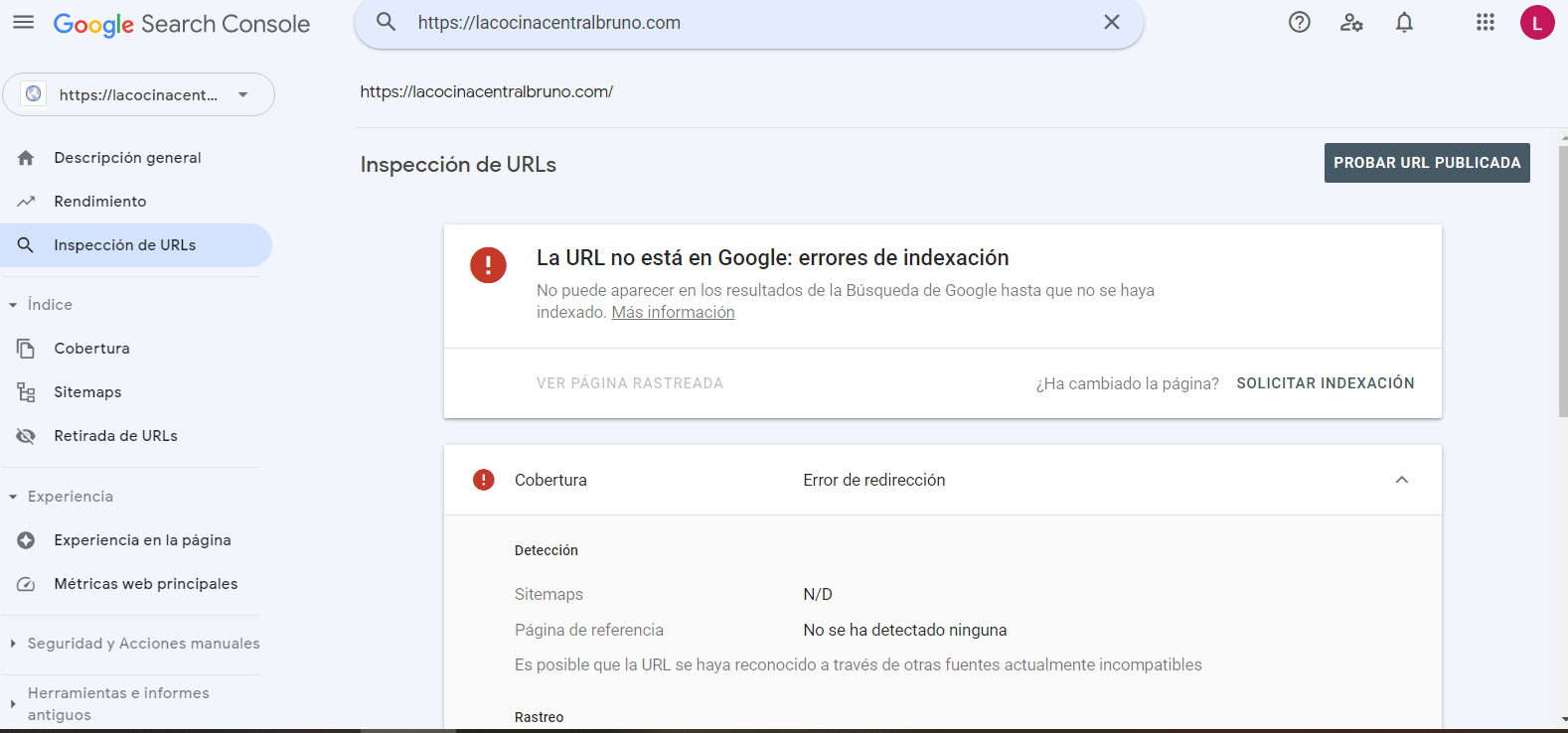This screenshot has width=1568, height=733.
Task: Click the red error icon beside Cobertura row
Action: [484, 480]
